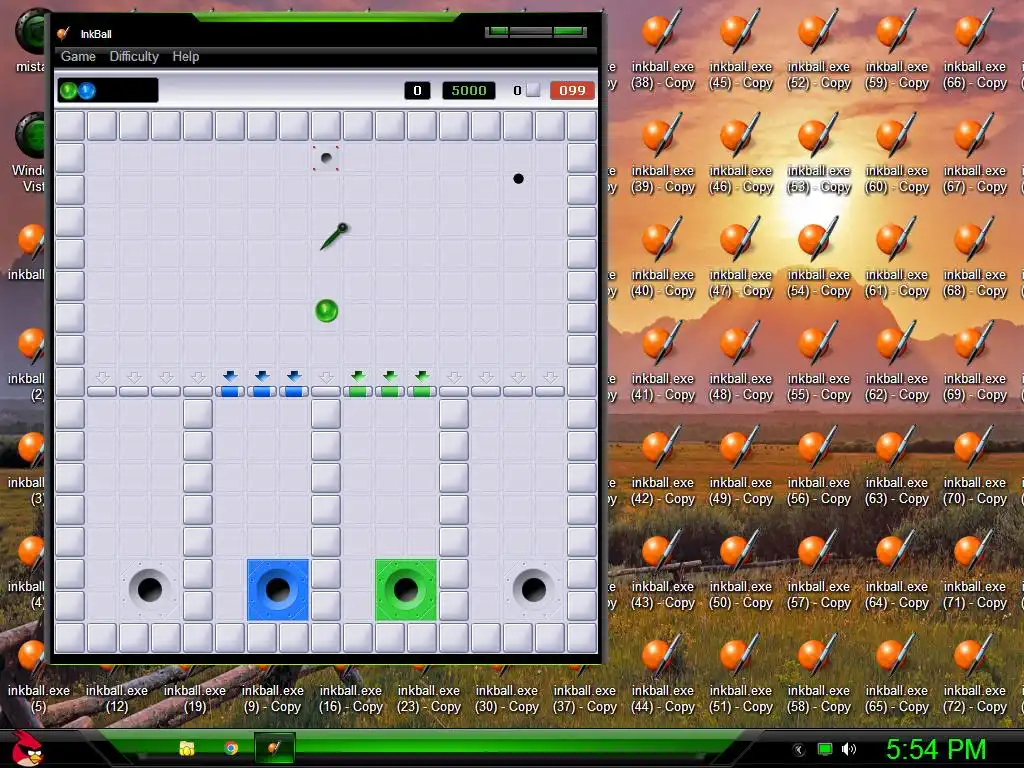
Task: Select inkball.exe (58) - Copy desktop icon
Action: (x=818, y=671)
